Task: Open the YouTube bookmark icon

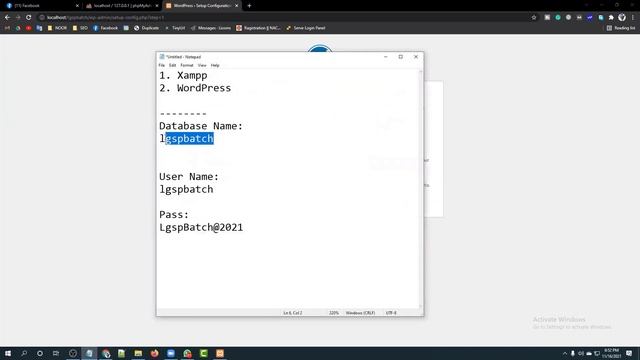Action: point(29,28)
